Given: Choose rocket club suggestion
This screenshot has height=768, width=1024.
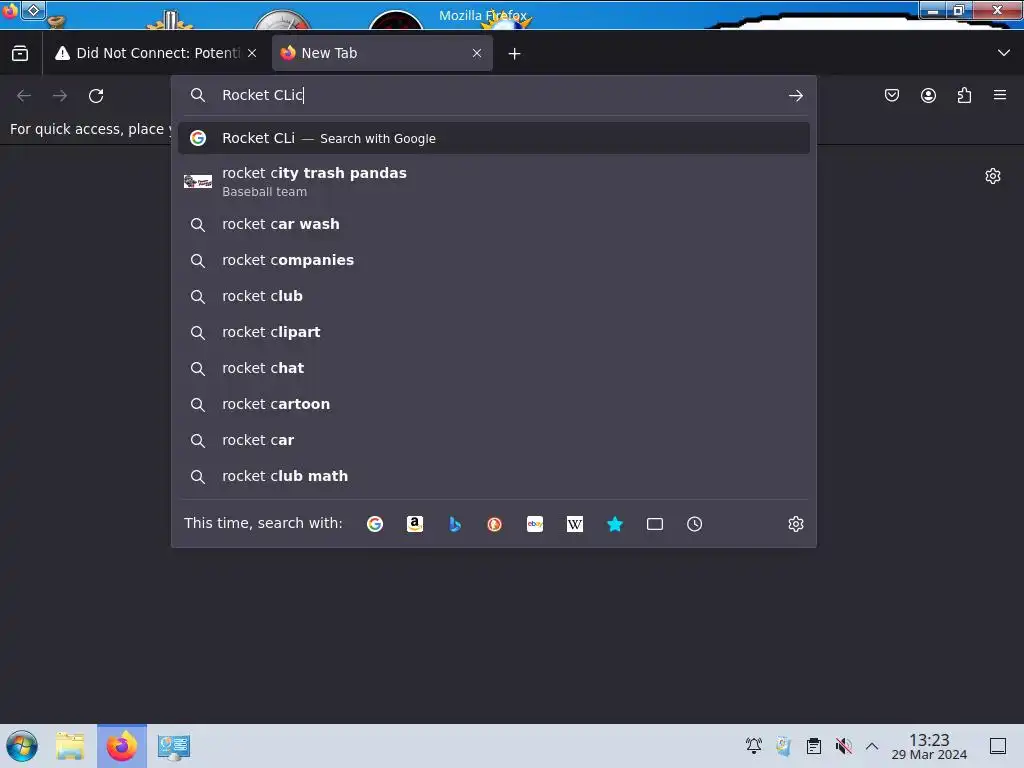Looking at the screenshot, I should pos(494,296).
